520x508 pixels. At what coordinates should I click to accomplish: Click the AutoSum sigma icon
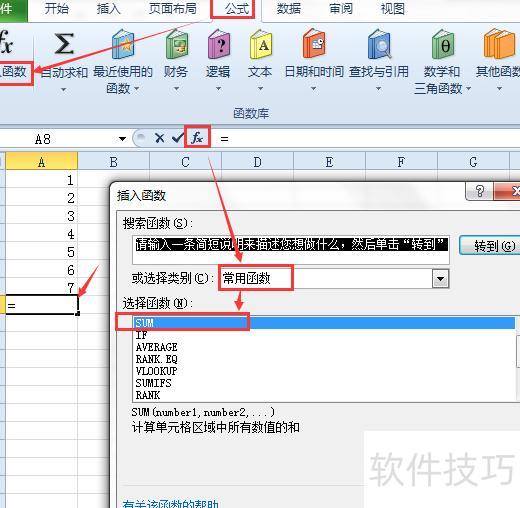point(64,44)
